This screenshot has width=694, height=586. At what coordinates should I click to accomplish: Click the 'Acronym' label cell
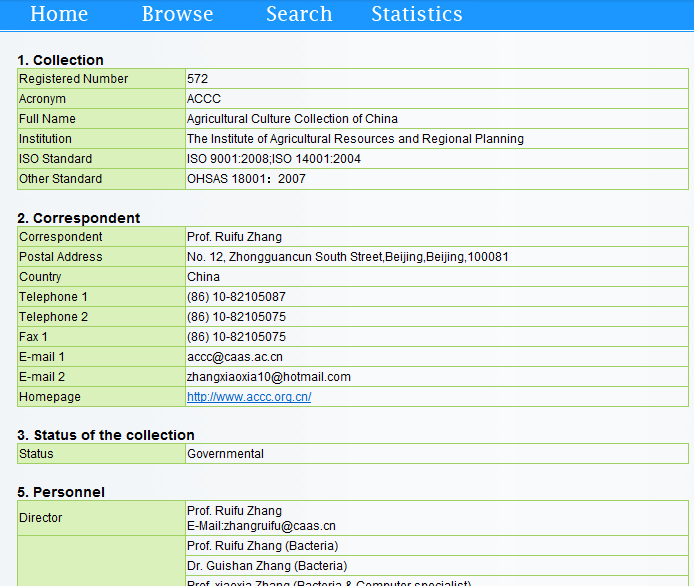pyautogui.click(x=101, y=99)
